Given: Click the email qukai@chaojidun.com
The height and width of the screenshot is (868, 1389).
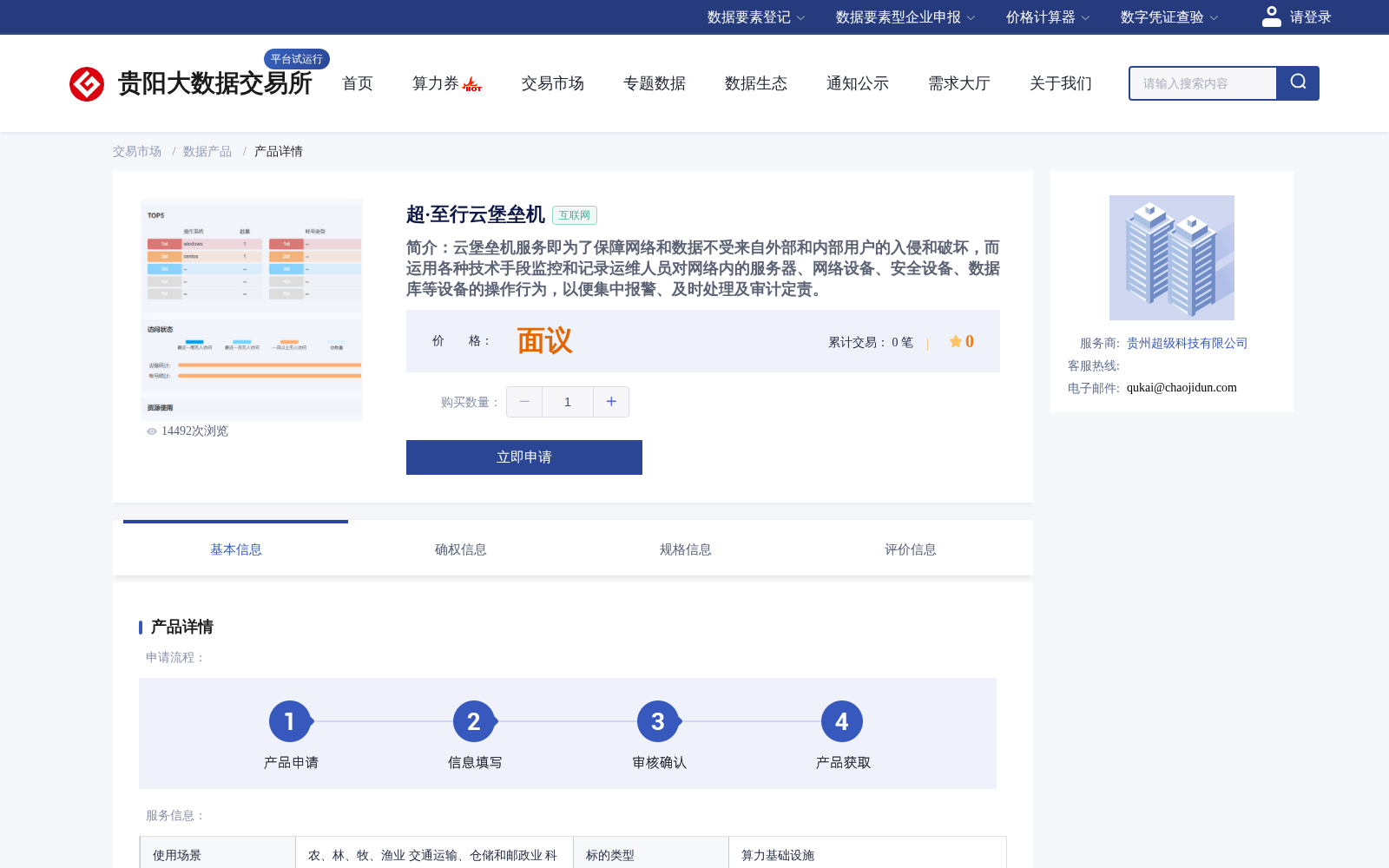Looking at the screenshot, I should (1182, 387).
